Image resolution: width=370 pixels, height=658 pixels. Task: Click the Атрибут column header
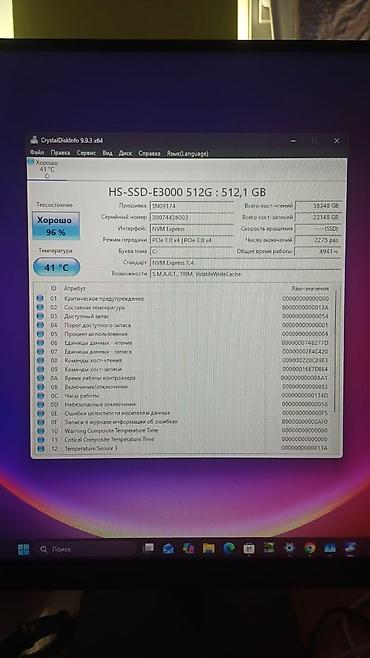click(x=75, y=288)
